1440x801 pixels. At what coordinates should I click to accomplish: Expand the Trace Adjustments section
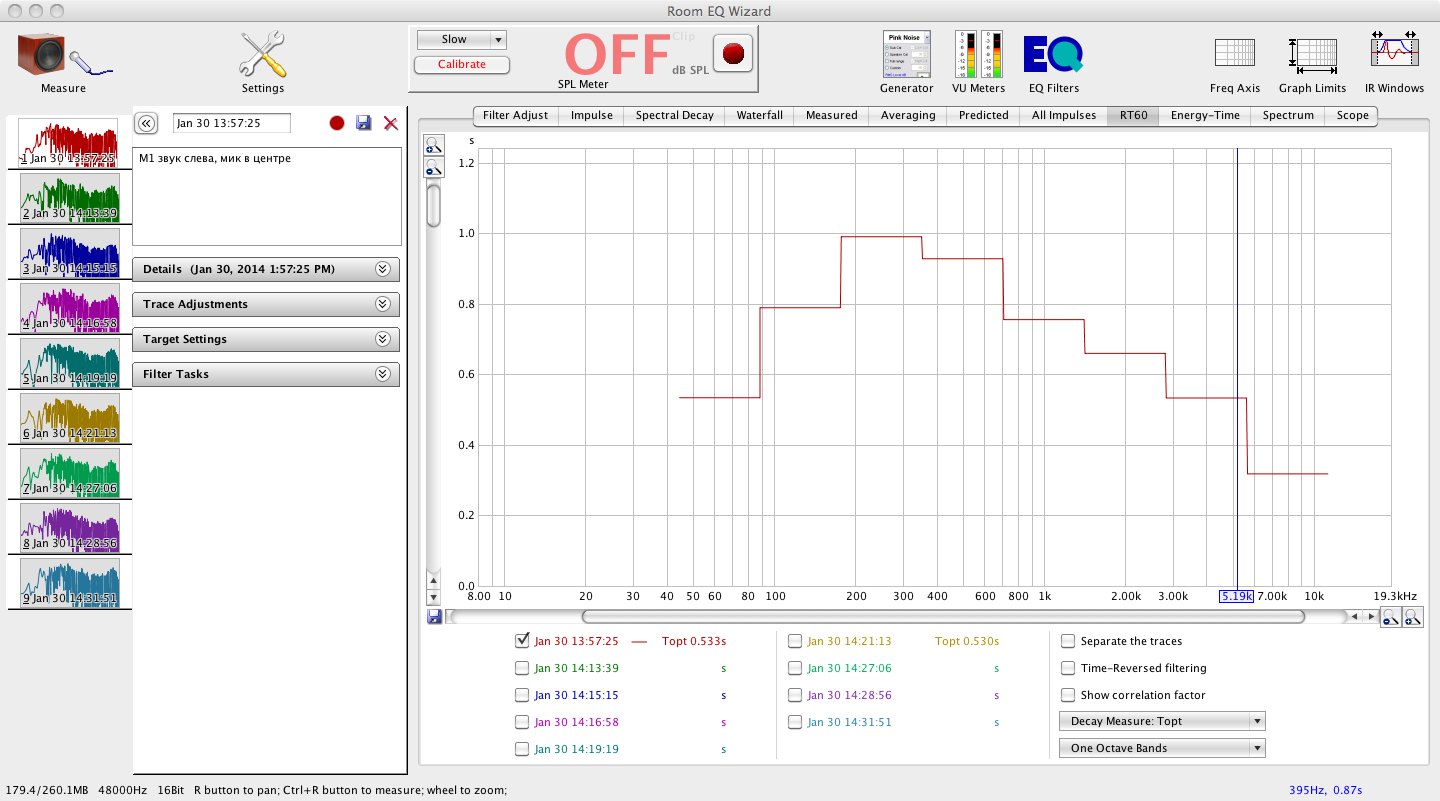click(x=265, y=304)
